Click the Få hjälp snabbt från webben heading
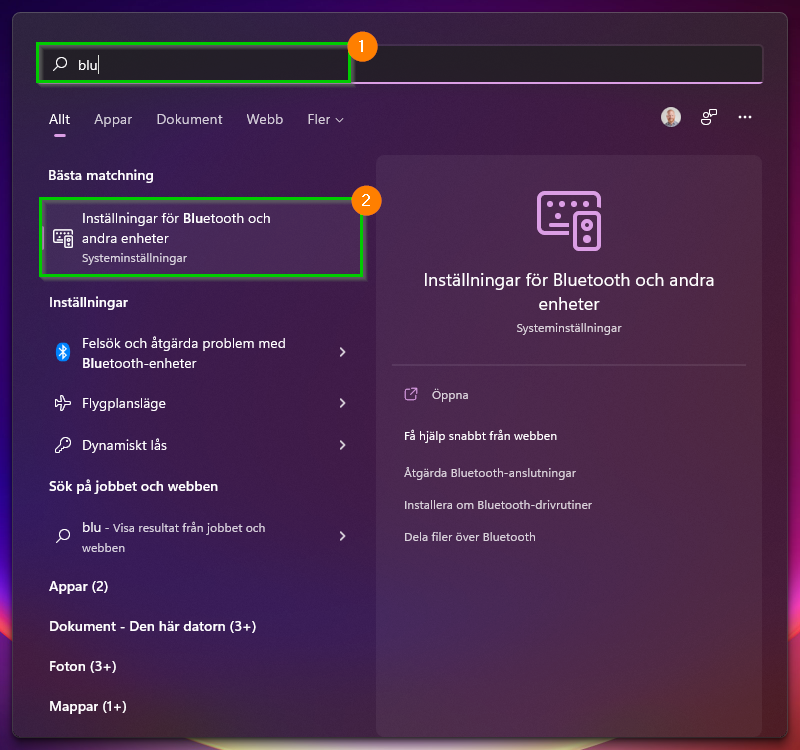Viewport: 800px width, 750px height. coord(480,436)
